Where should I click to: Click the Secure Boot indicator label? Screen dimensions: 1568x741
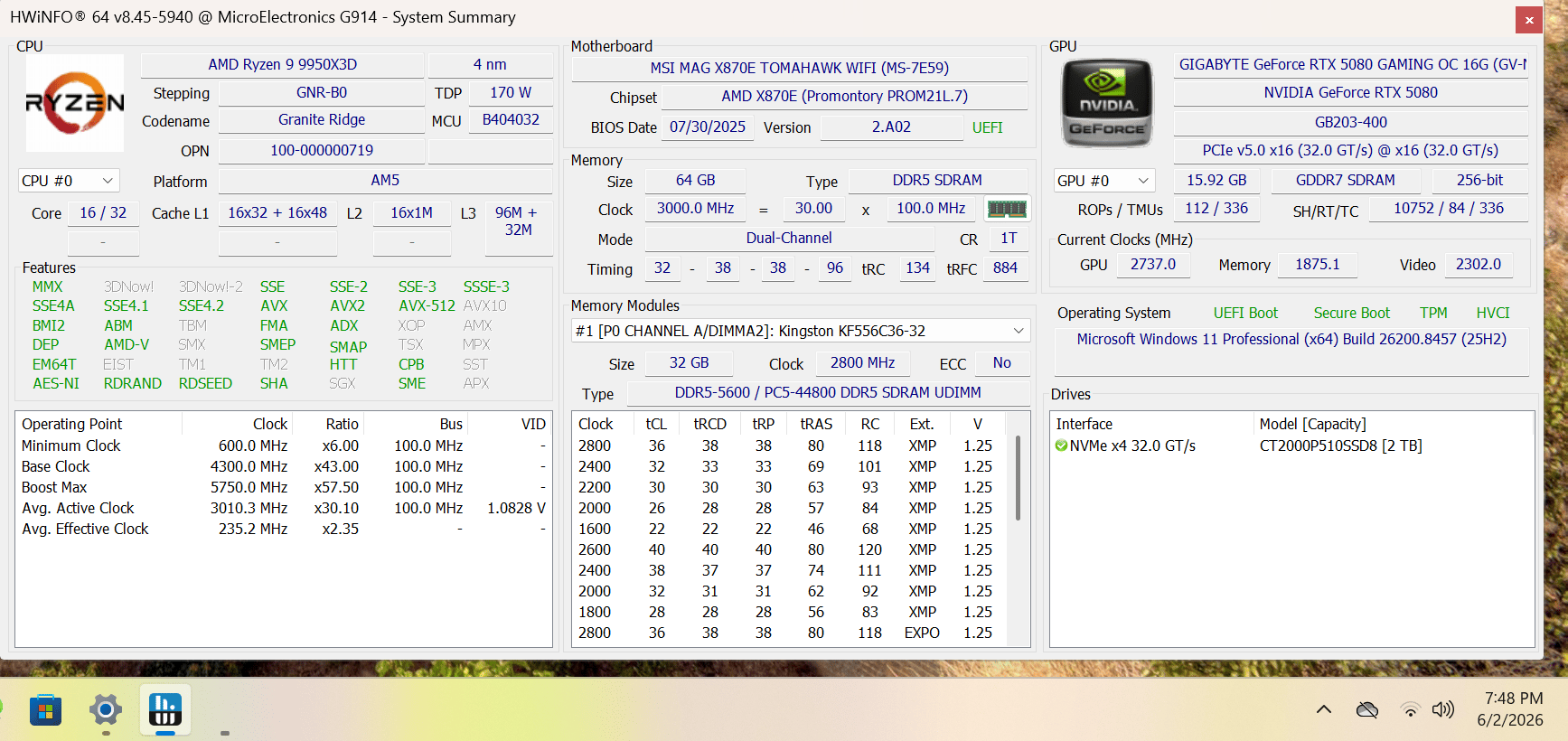coord(1352,314)
